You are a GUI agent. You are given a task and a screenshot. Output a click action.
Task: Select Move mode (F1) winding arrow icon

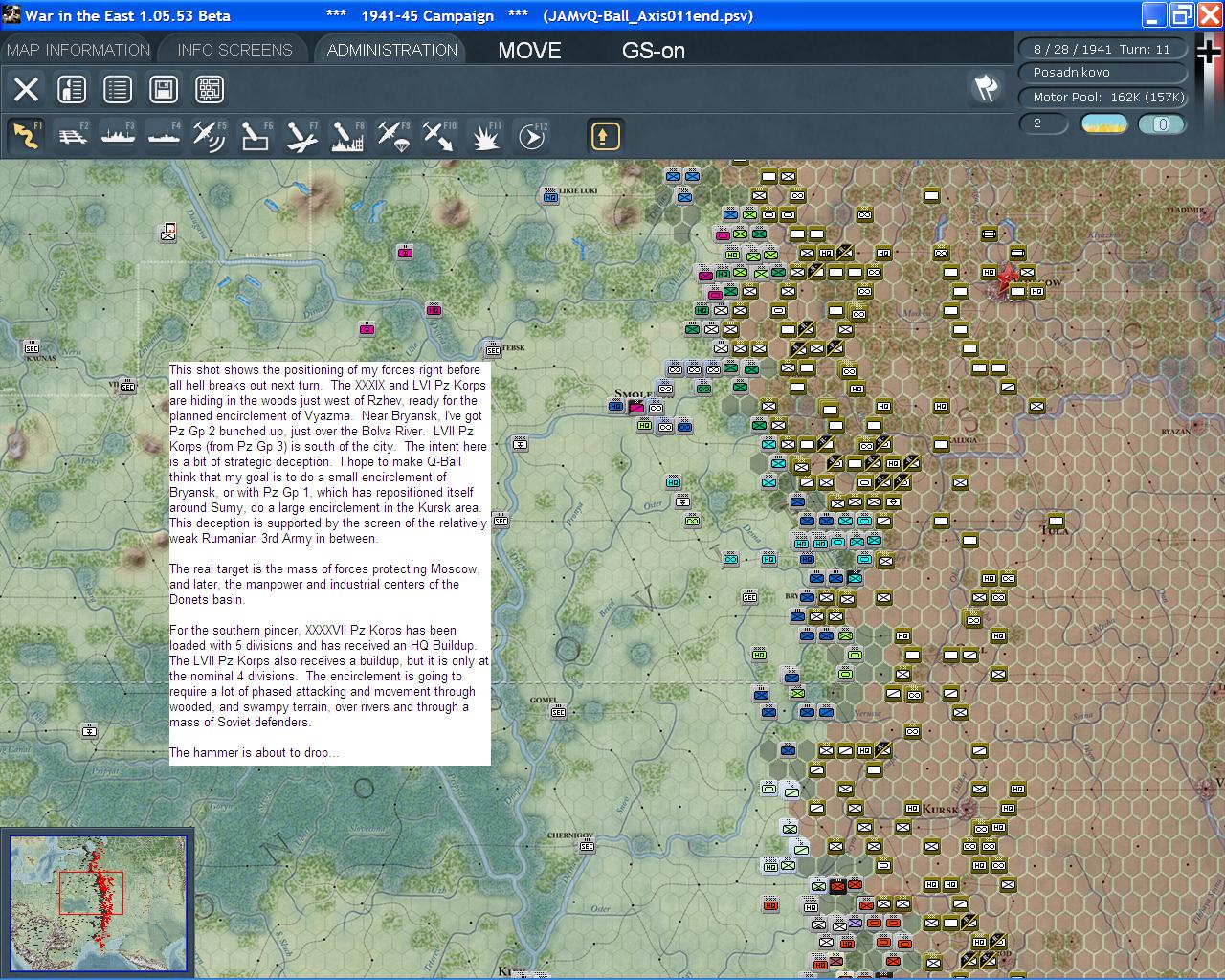(26, 136)
